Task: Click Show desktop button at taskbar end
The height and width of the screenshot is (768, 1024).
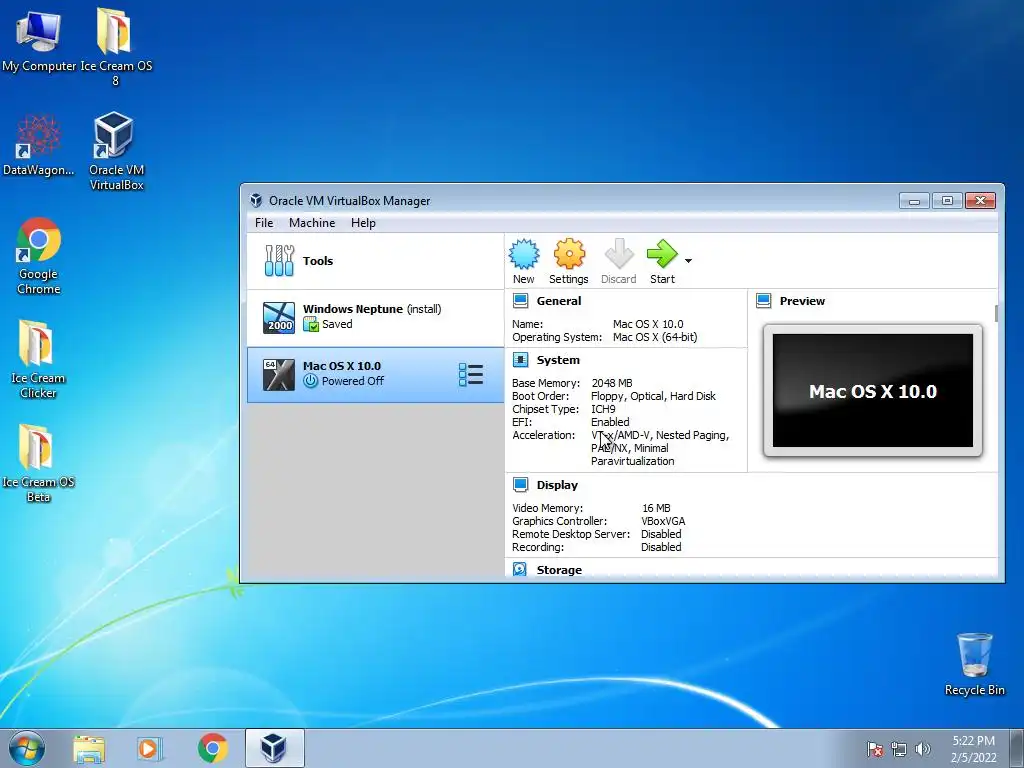Action: pos(1017,748)
